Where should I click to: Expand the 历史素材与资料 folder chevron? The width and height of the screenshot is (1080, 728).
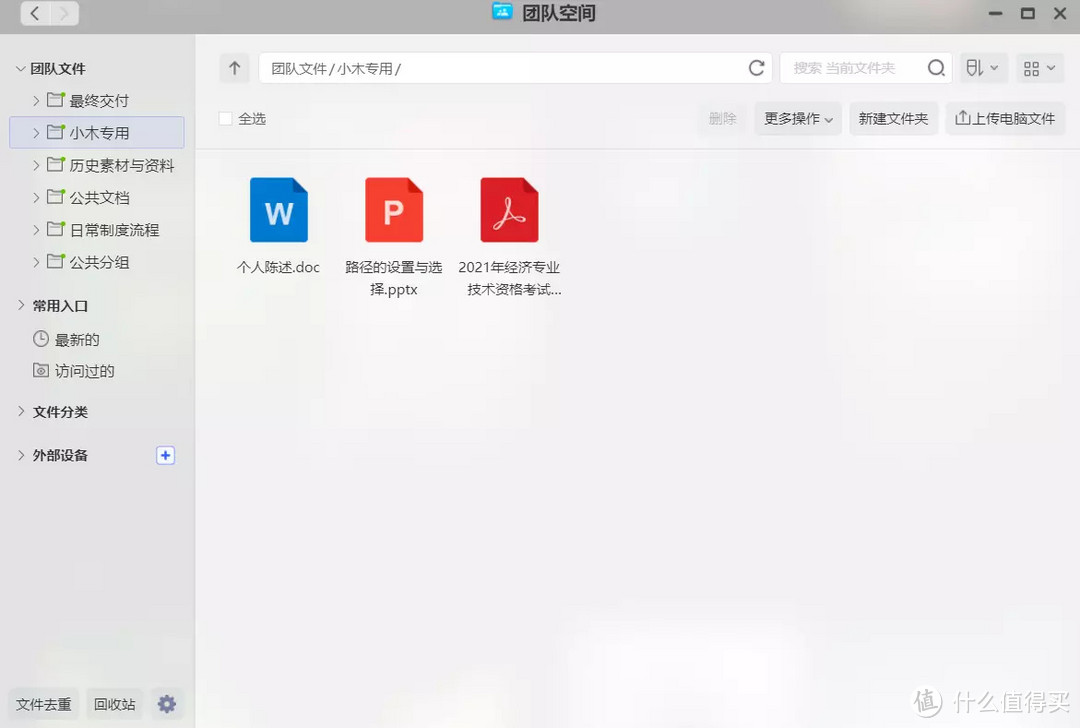(36, 165)
